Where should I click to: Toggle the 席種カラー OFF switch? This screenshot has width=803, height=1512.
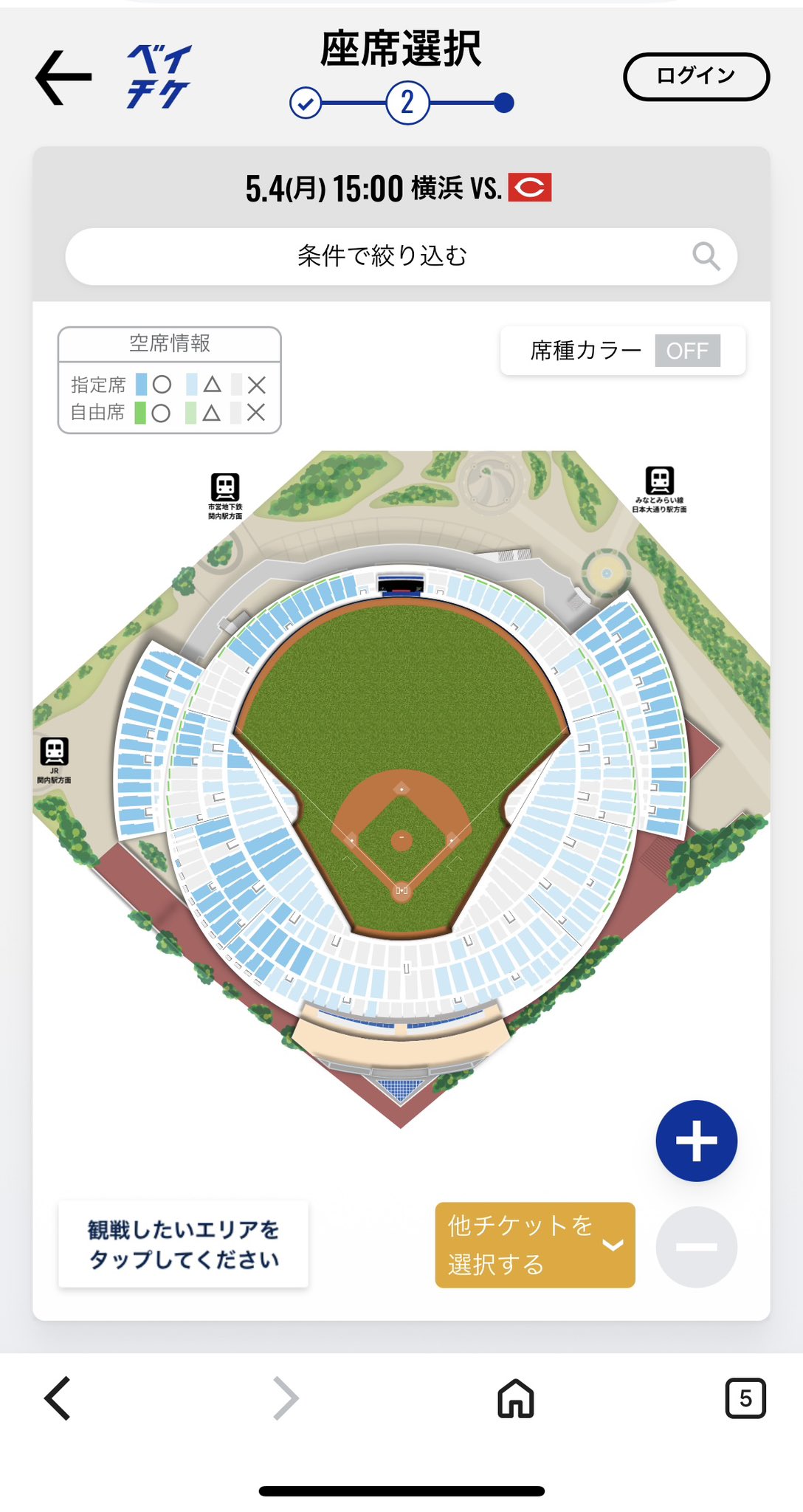(x=687, y=351)
